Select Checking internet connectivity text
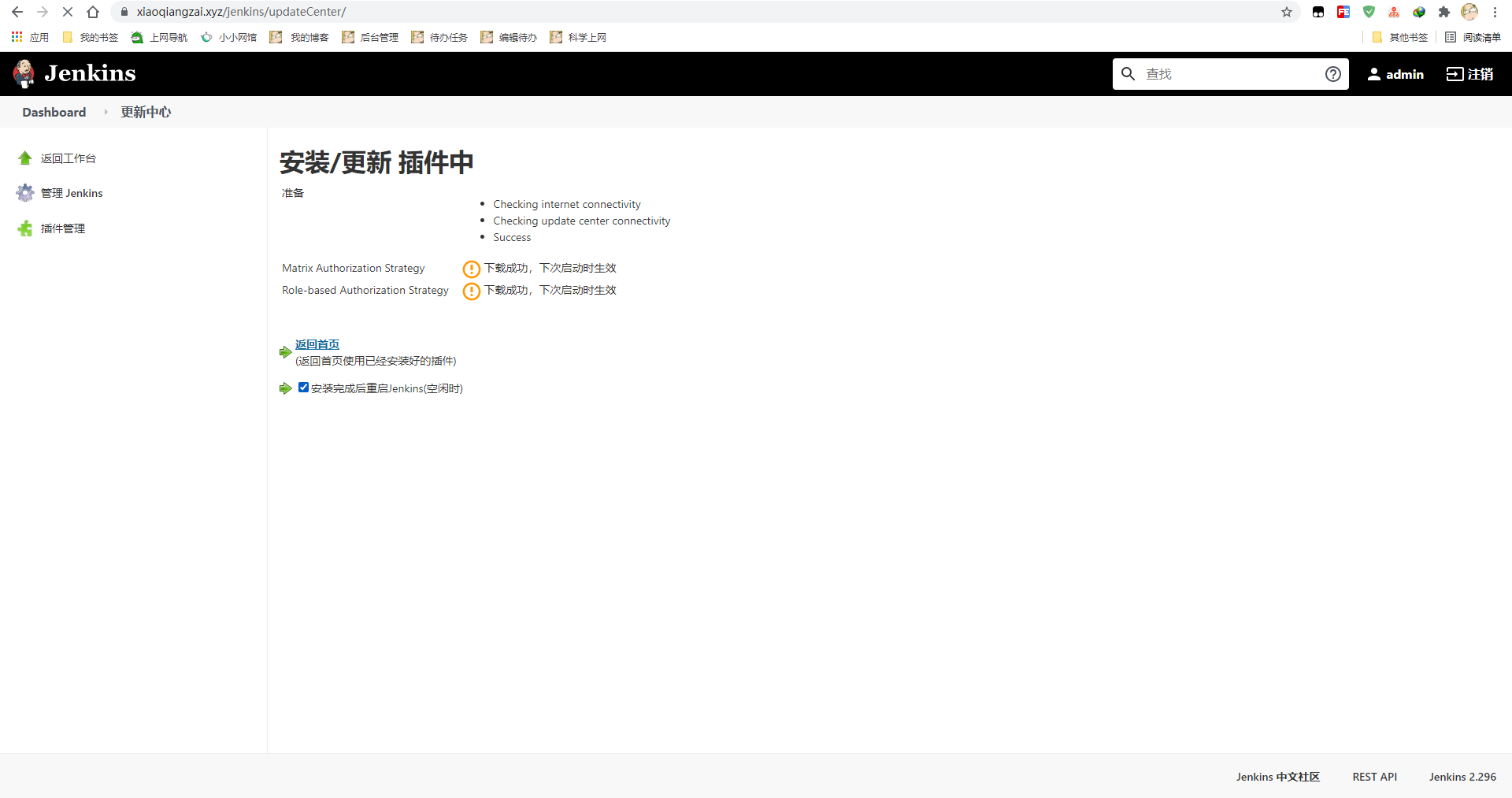Image resolution: width=1512 pixels, height=798 pixels. click(567, 204)
